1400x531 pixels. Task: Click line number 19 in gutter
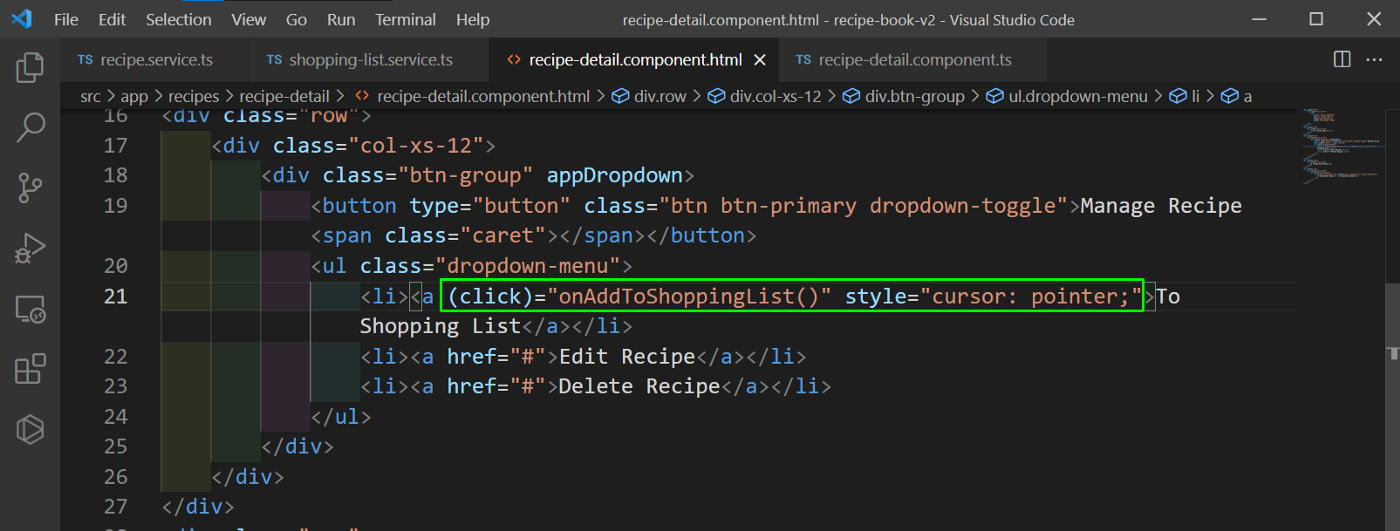click(x=116, y=206)
